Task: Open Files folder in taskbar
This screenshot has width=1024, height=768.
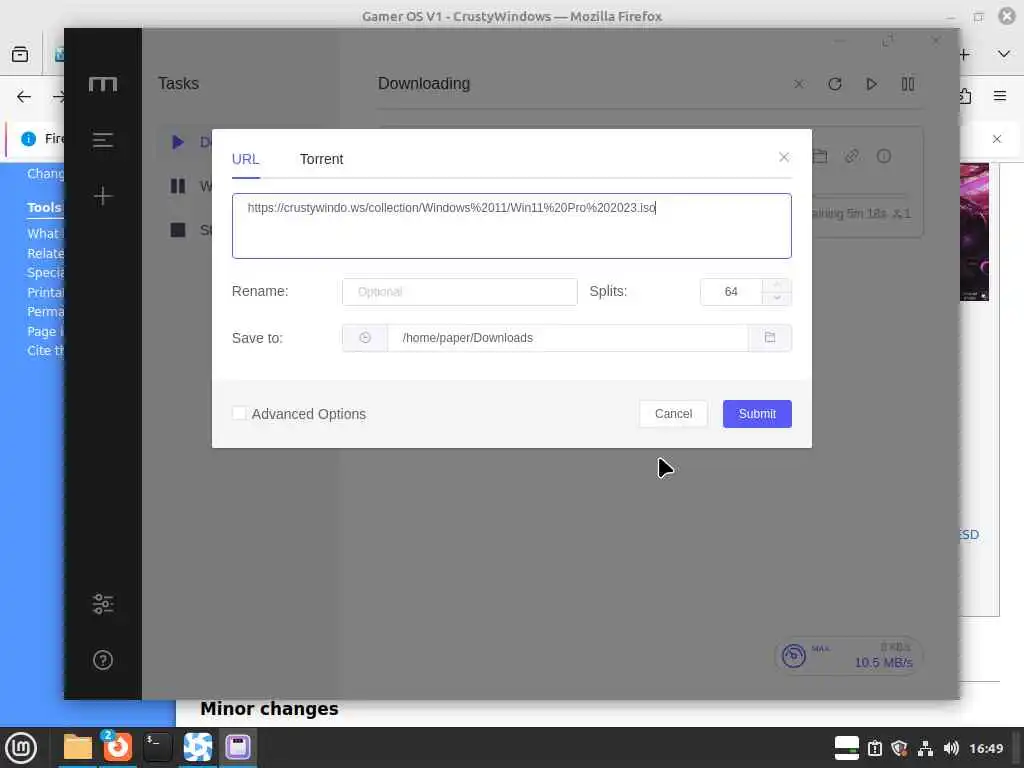Action: coord(78,747)
